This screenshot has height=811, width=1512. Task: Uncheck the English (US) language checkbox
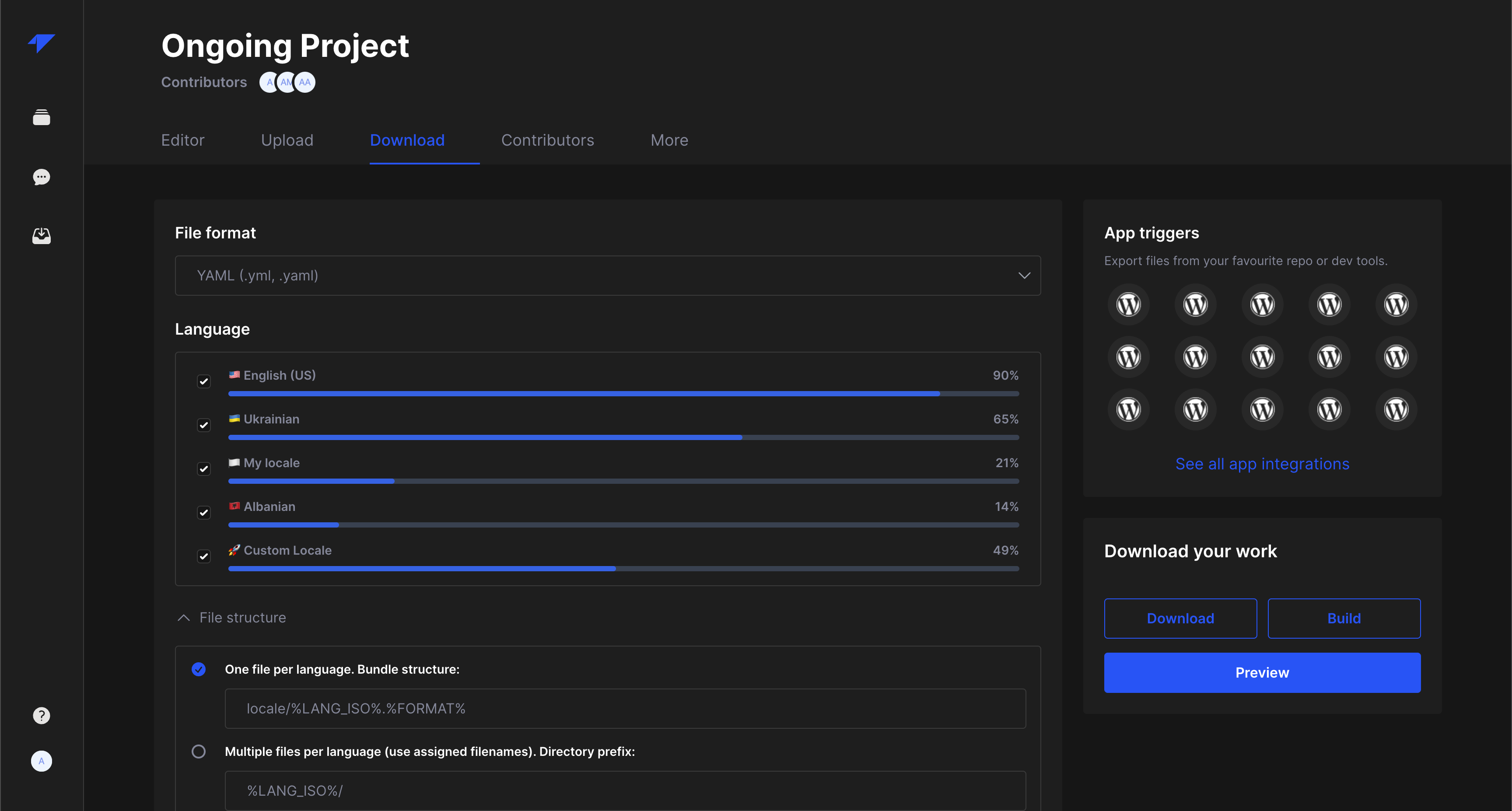[204, 381]
